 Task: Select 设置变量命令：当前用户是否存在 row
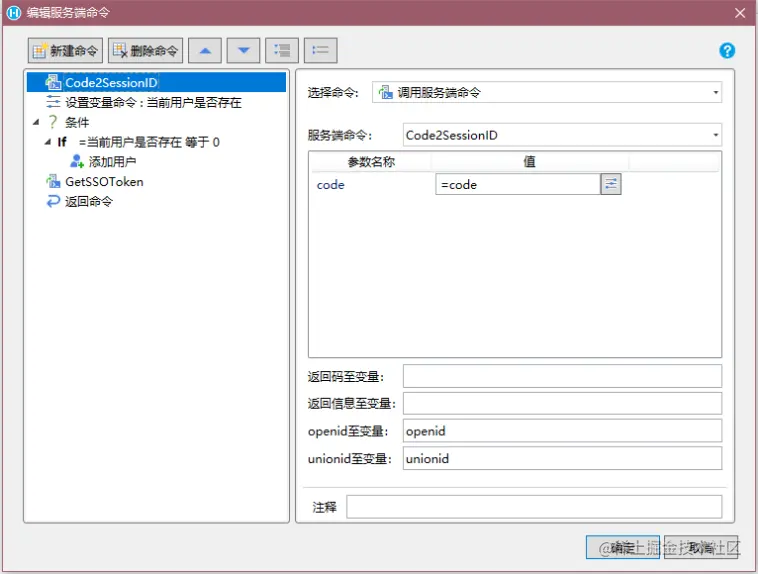click(x=153, y=102)
